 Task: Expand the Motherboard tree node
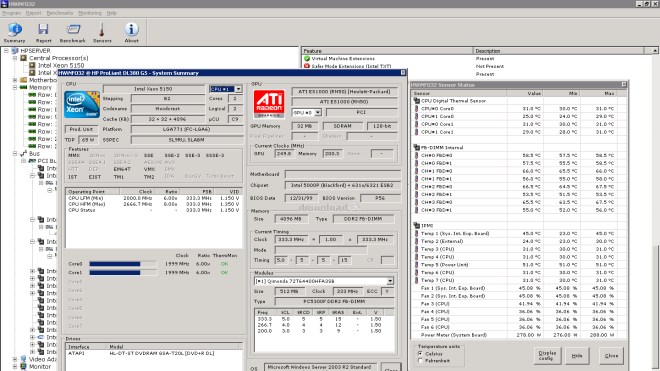tap(15, 80)
